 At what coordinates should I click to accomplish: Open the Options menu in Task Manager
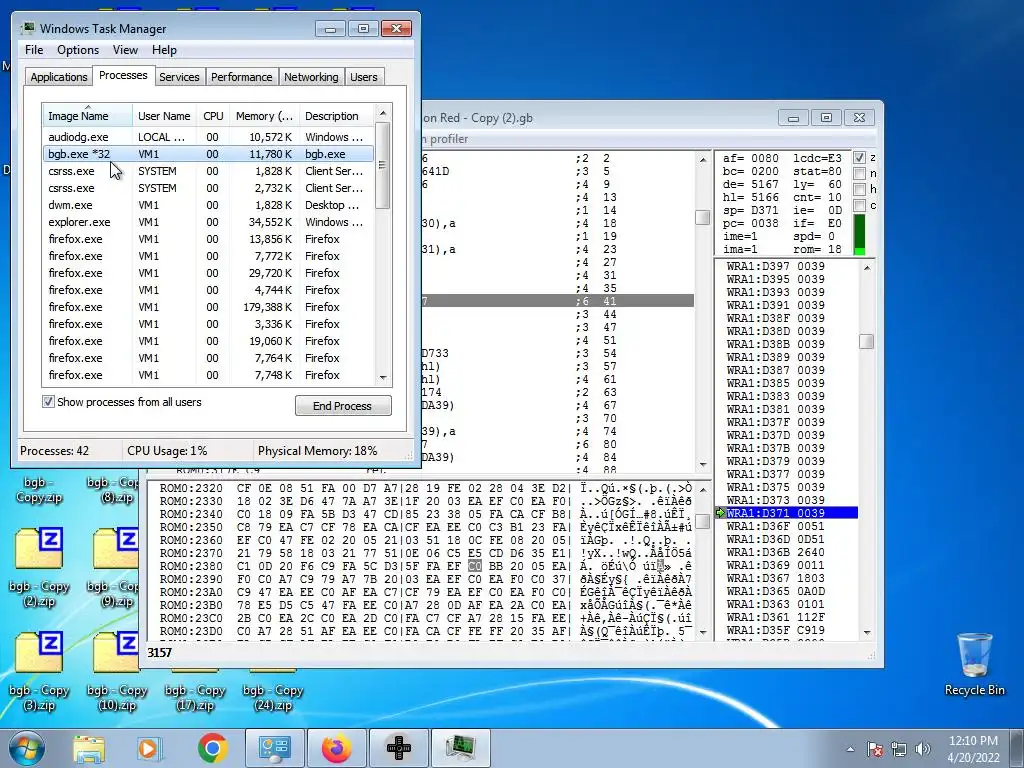(78, 50)
